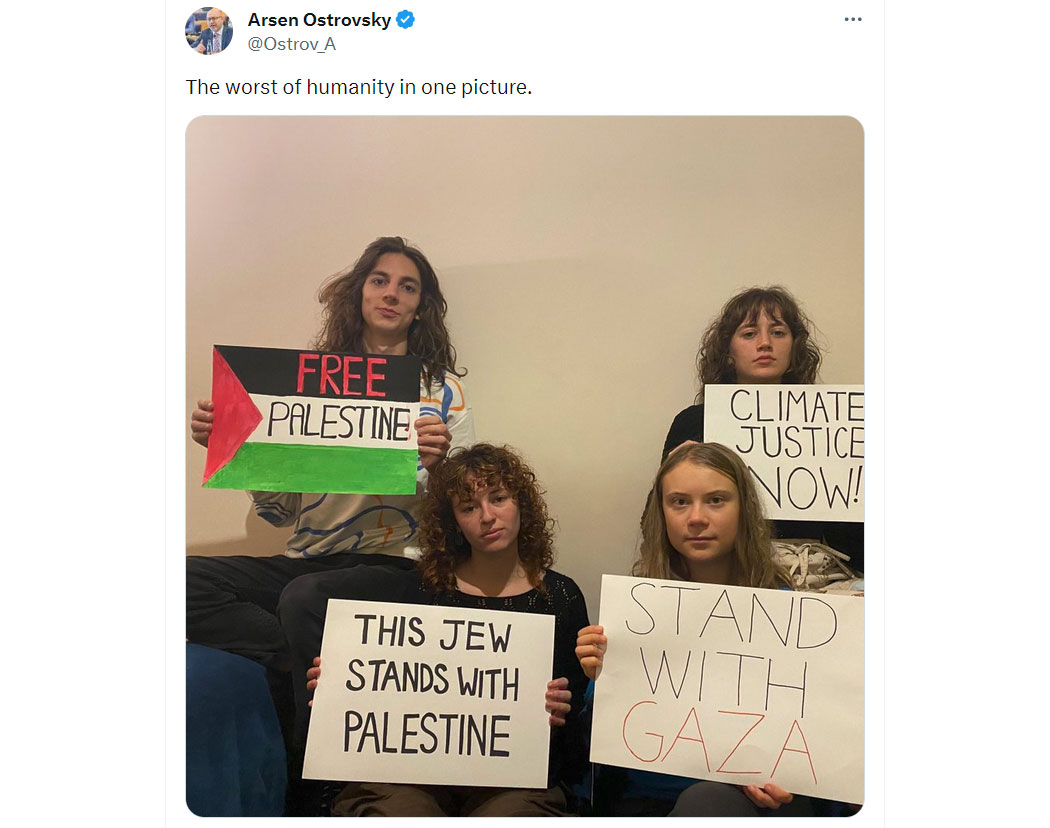Image resolution: width=1050 pixels, height=828 pixels.
Task: Open the round profile avatar picture
Action: tap(209, 31)
